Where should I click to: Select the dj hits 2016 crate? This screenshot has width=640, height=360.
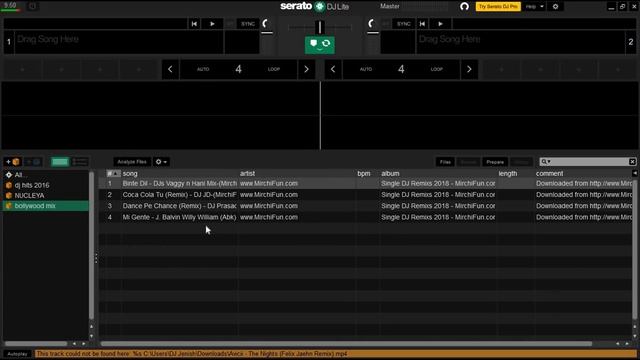(x=46, y=185)
